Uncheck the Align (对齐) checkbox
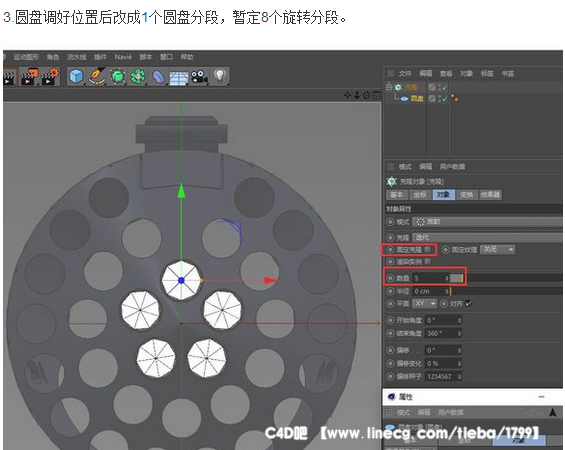This screenshot has height=450, width=565. click(468, 304)
